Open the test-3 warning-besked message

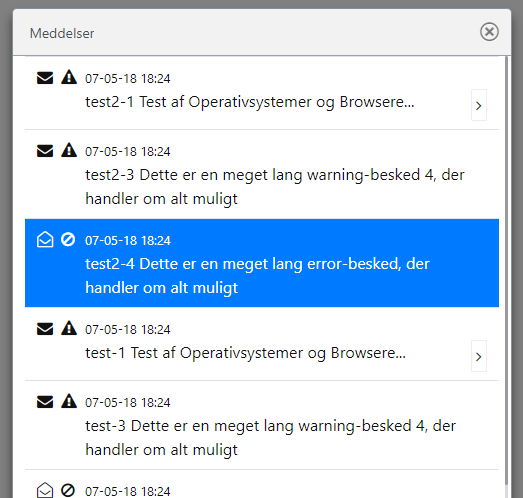click(x=262, y=425)
